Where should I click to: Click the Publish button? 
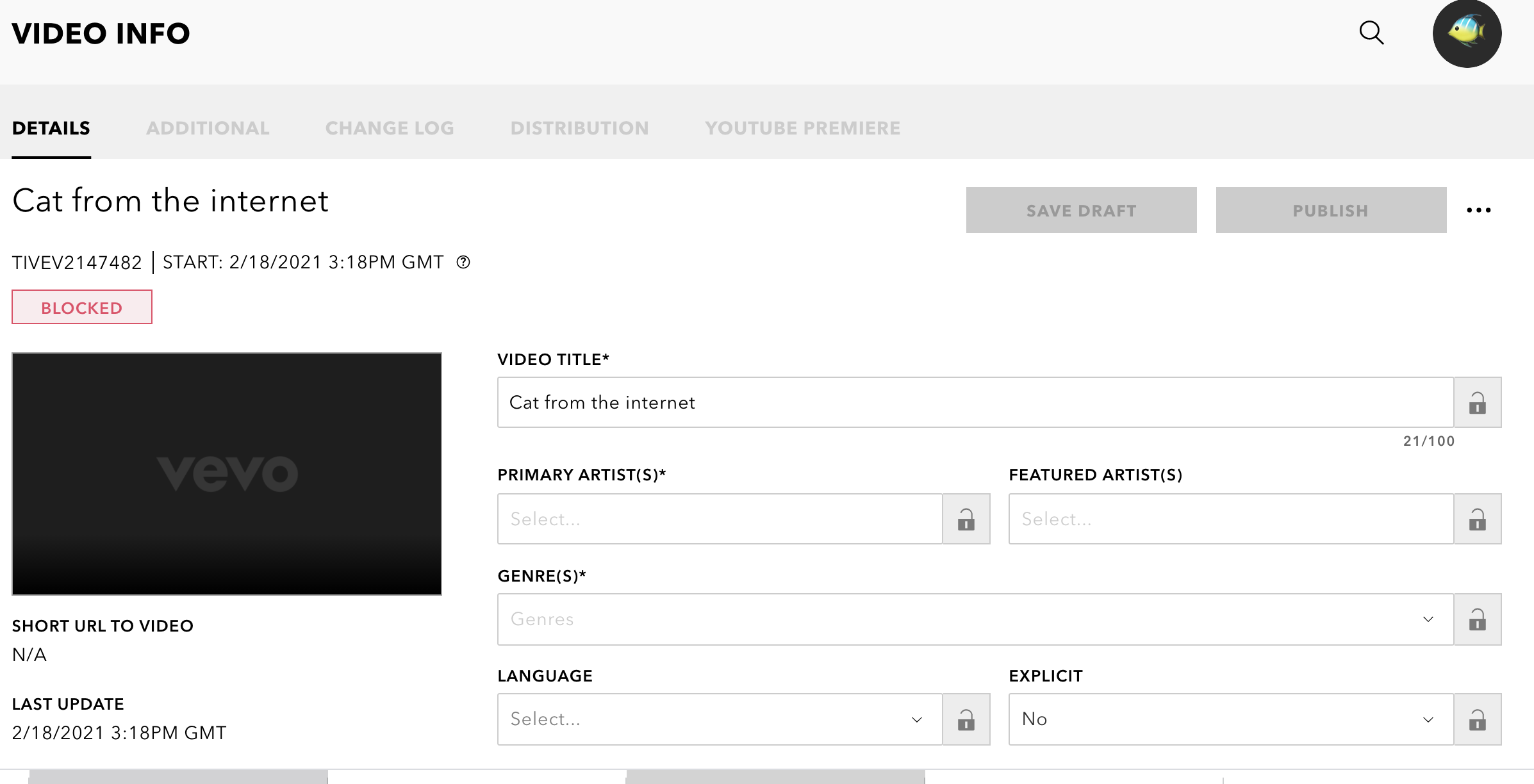pos(1331,210)
